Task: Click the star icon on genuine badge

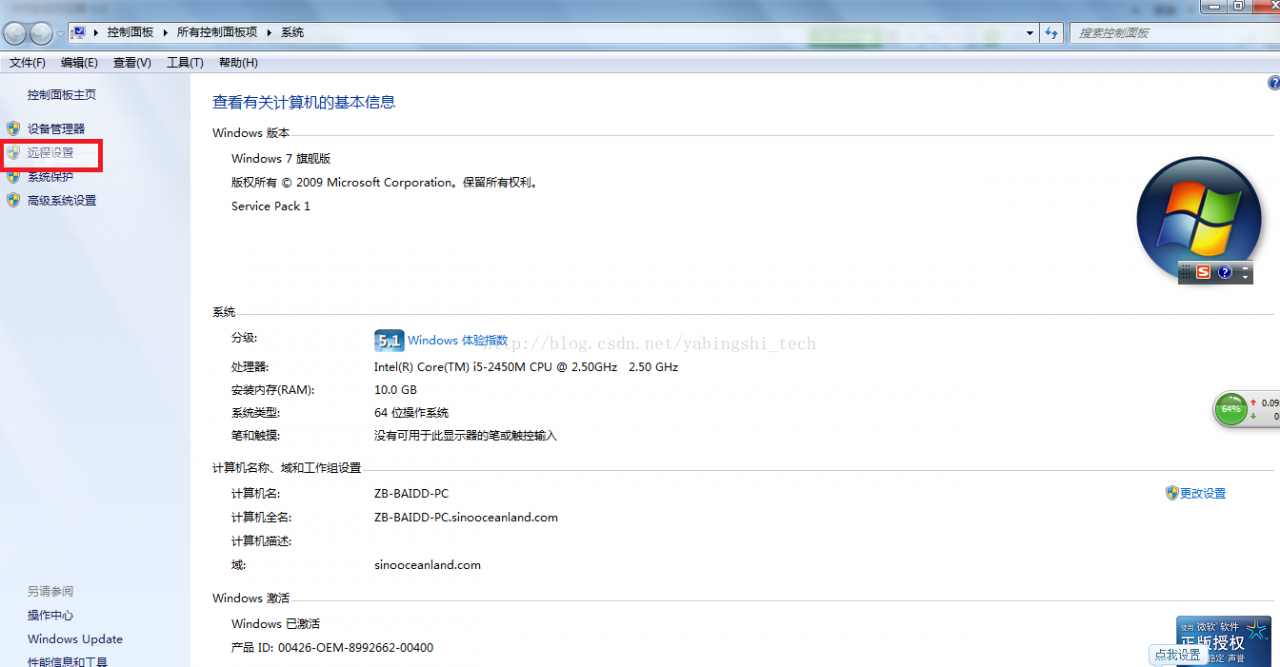Action: 1255,628
